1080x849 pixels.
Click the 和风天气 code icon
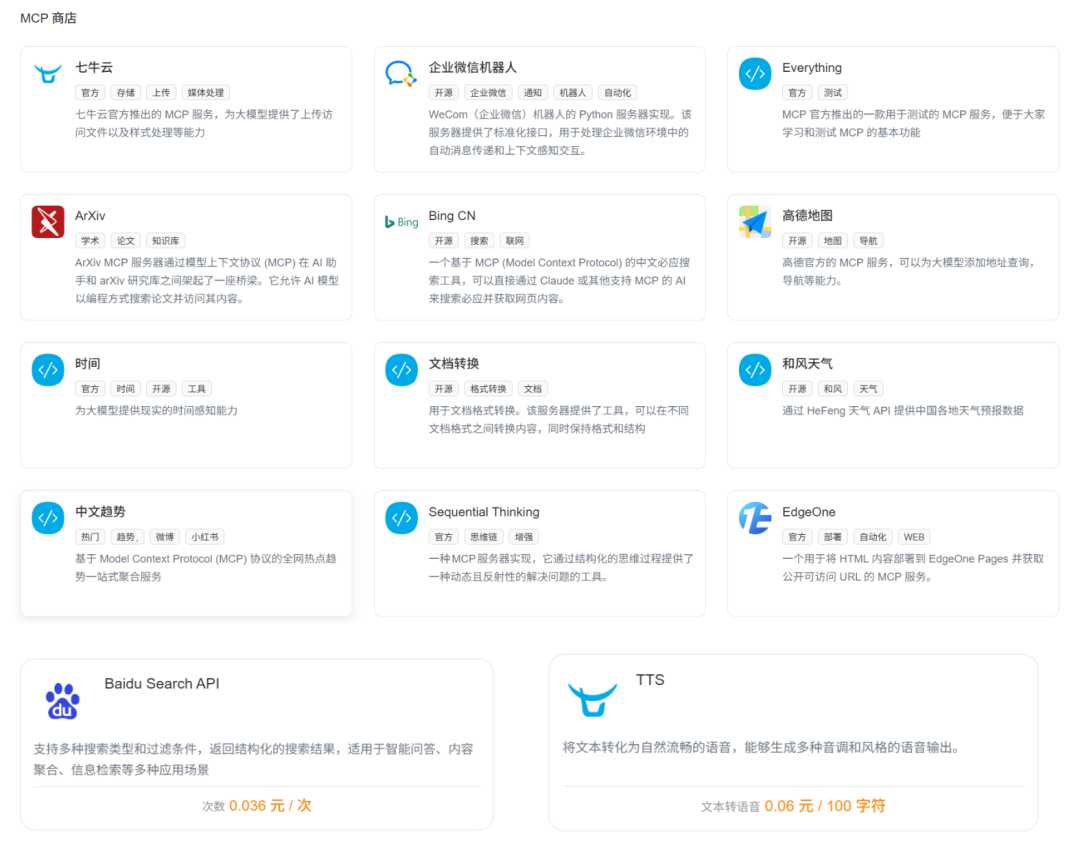[x=755, y=370]
